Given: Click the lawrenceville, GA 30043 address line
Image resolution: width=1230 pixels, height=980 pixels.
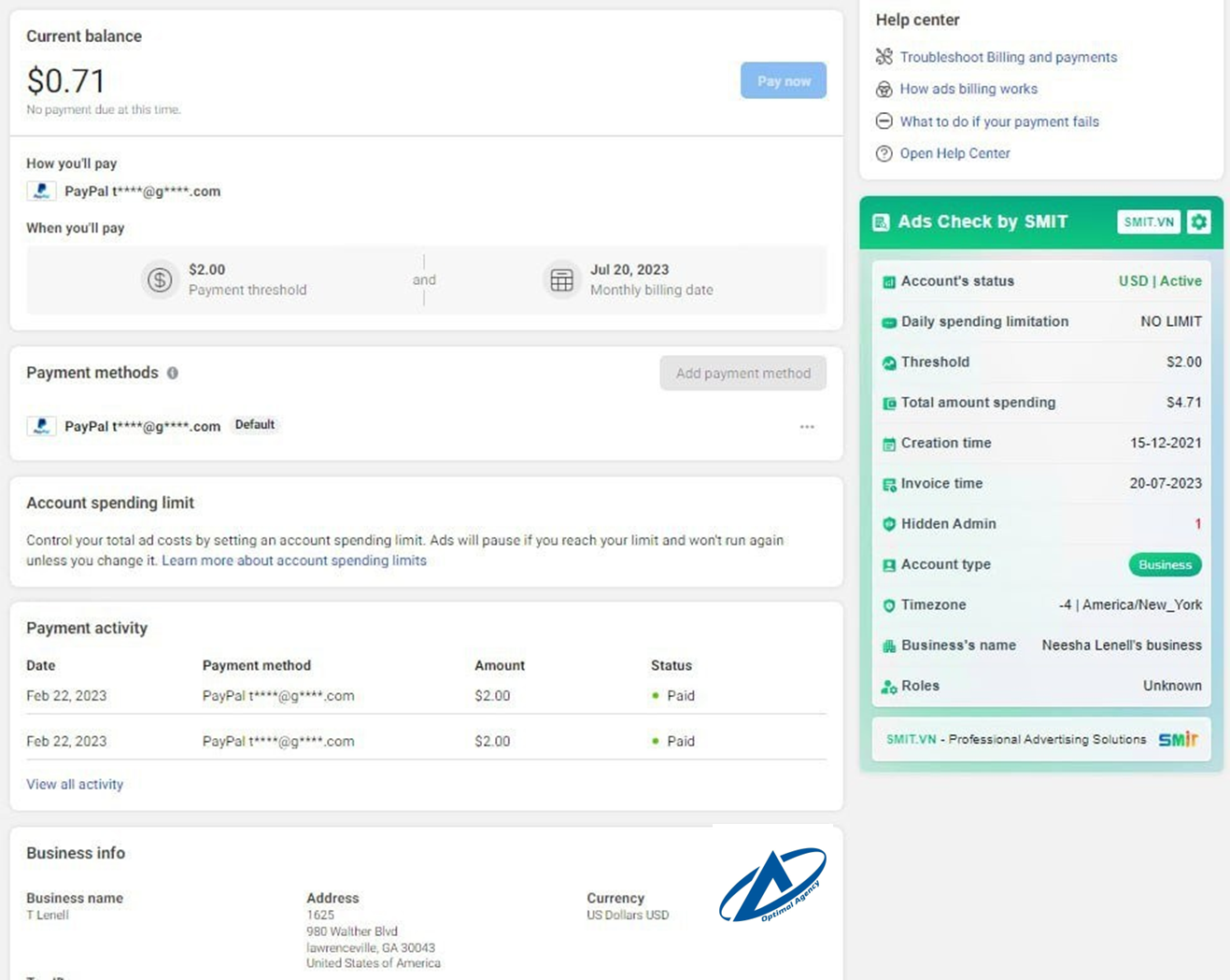Looking at the screenshot, I should pyautogui.click(x=371, y=947).
